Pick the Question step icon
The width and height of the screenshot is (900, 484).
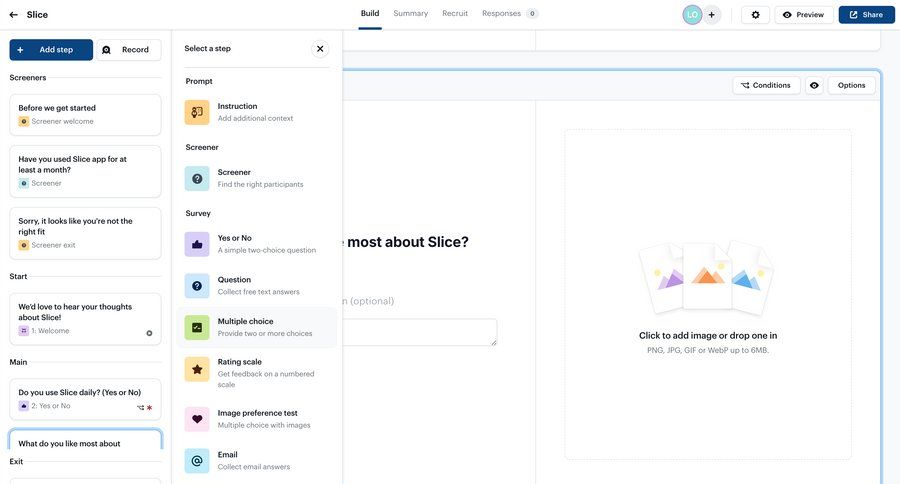(x=197, y=286)
